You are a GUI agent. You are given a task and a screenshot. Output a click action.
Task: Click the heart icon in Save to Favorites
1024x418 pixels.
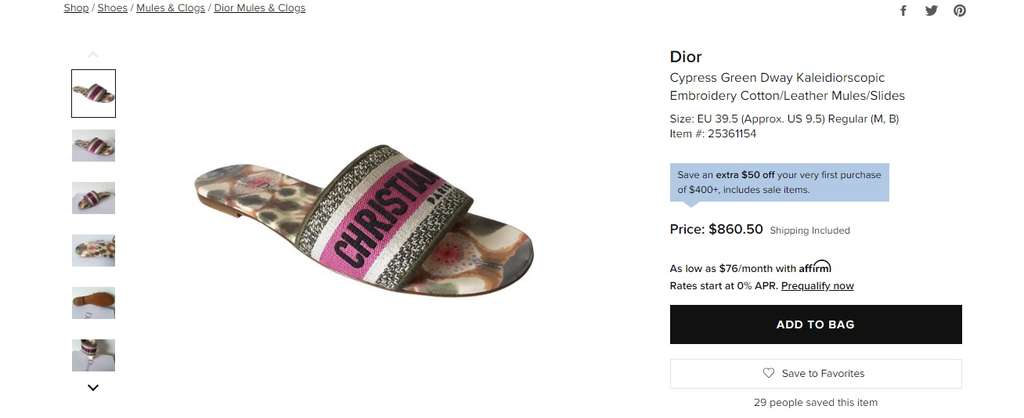point(769,373)
